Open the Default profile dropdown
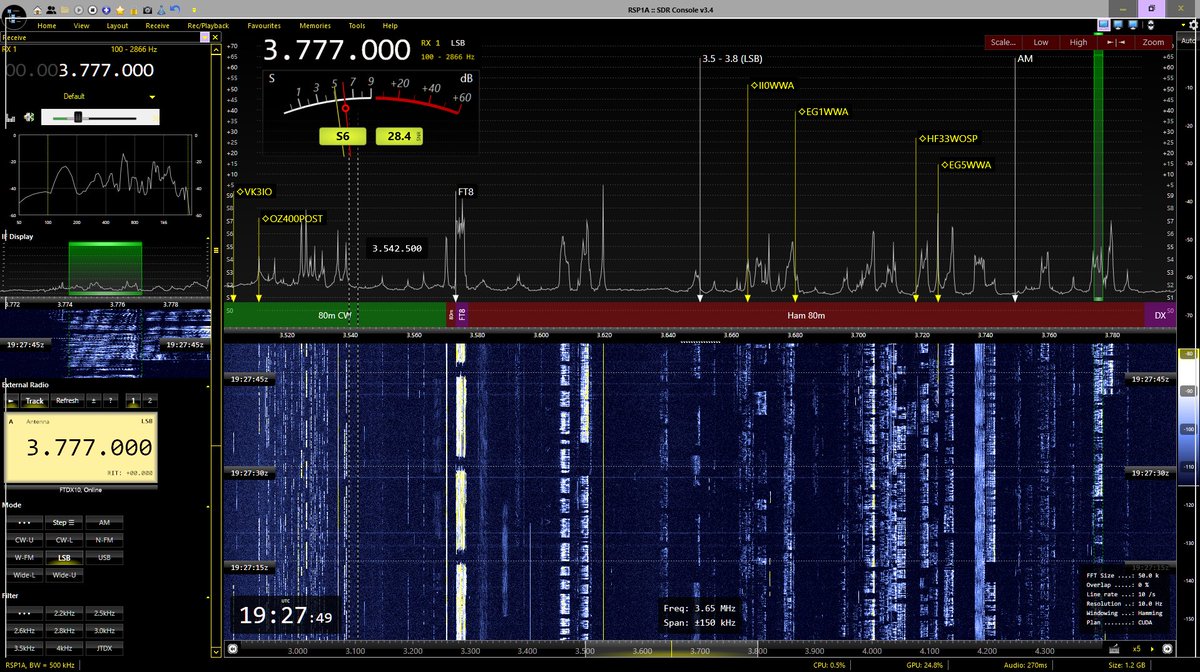This screenshot has width=1200, height=672. tap(152, 97)
